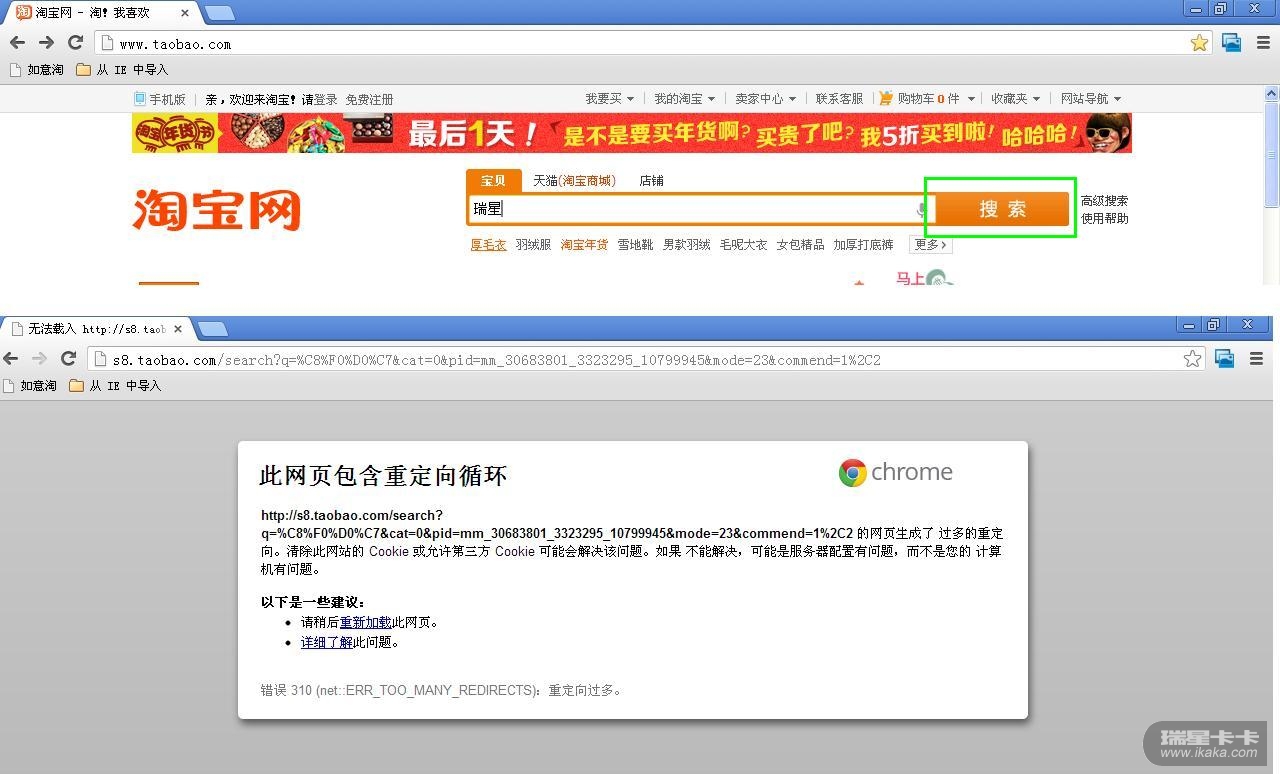Open the 联系客服 customer service link
The width and height of the screenshot is (1280, 774).
839,99
